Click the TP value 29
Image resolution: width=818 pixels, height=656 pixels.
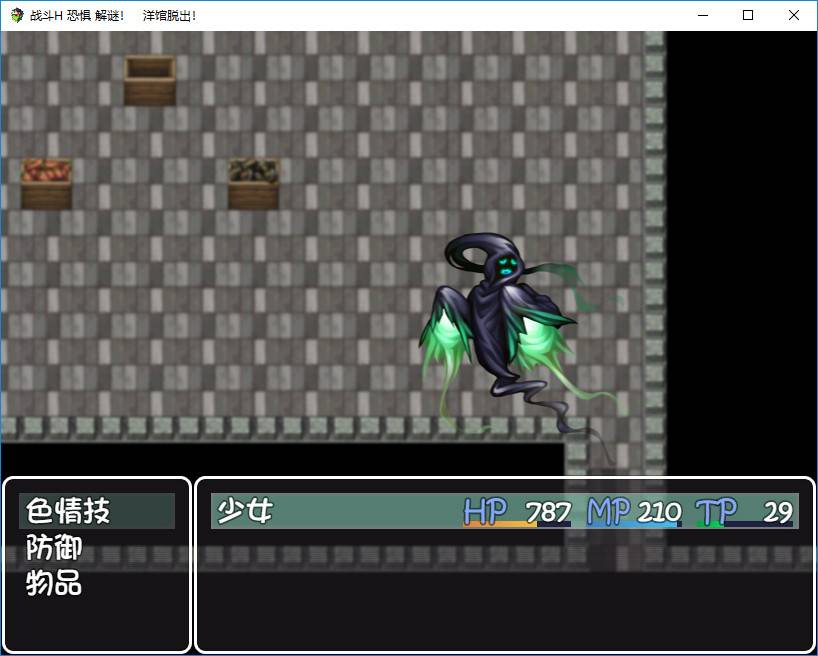point(777,512)
